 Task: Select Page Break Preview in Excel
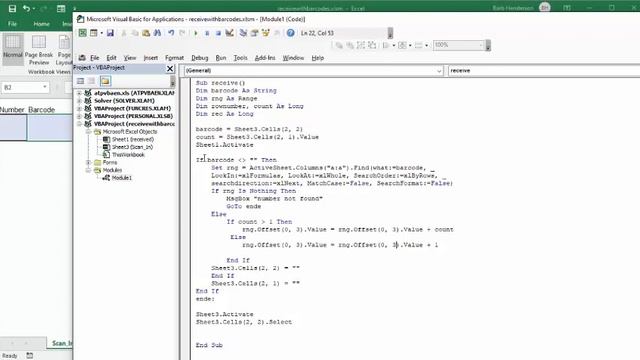[39, 49]
